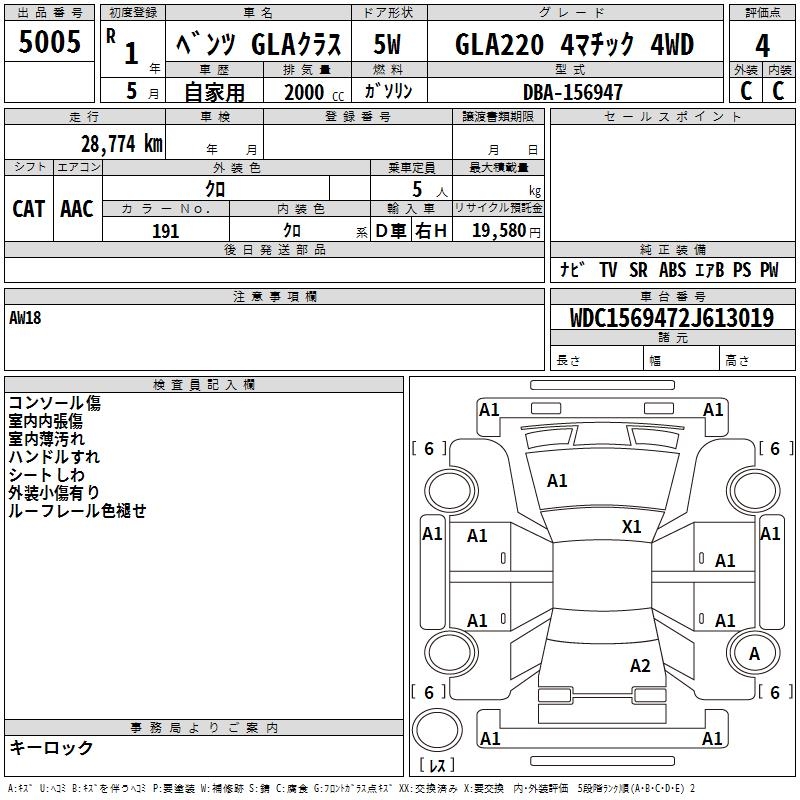Click chassis number WDC1569472J613019

click(671, 319)
